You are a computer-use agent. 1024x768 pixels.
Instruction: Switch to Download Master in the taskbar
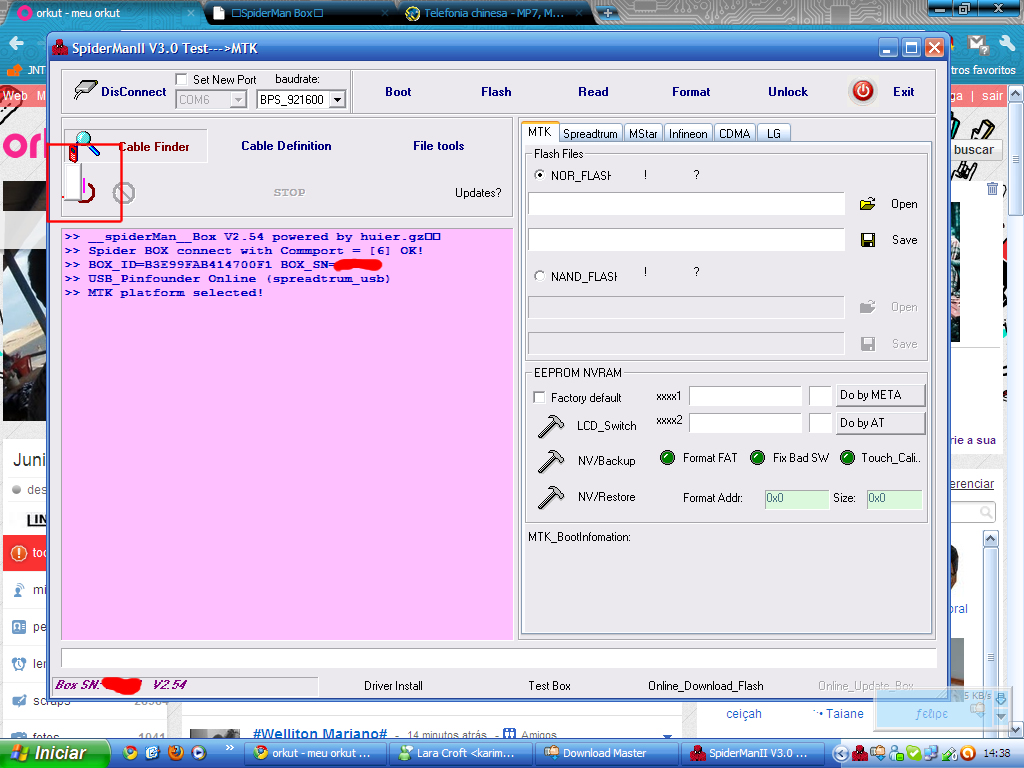pos(604,753)
